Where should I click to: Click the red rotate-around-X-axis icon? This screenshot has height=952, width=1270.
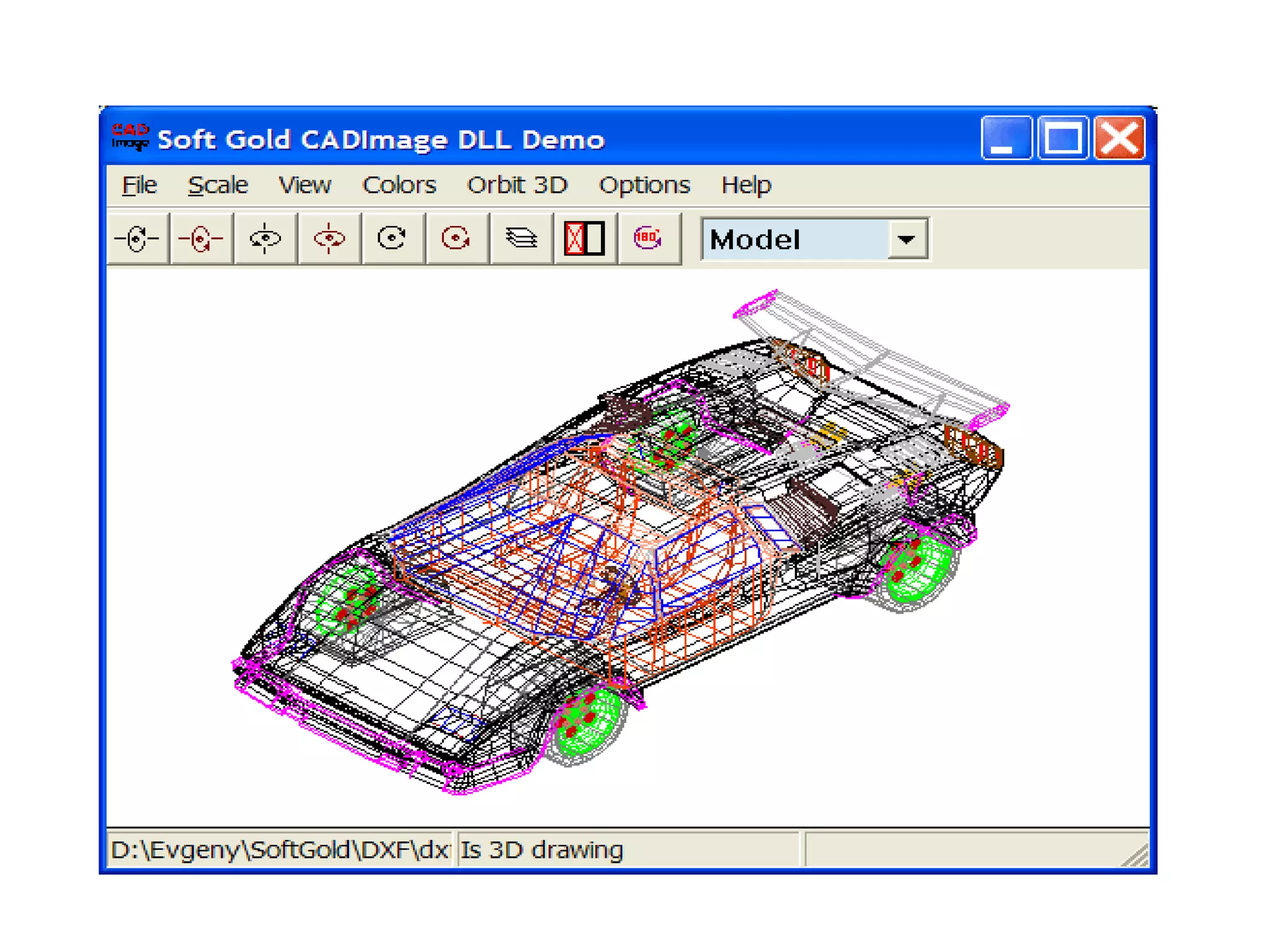pos(201,239)
